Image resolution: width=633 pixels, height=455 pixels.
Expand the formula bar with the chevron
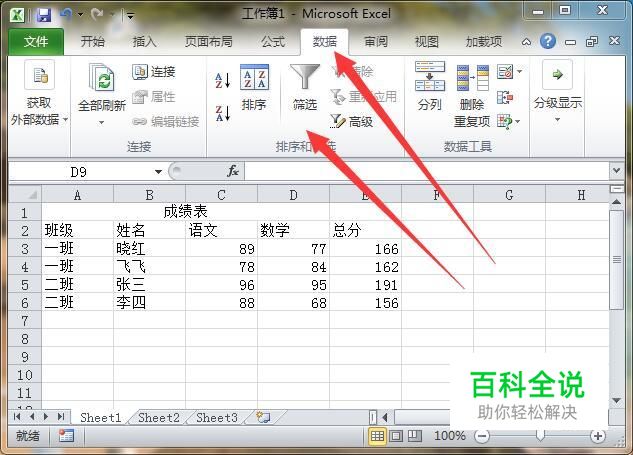pyautogui.click(x=616, y=171)
